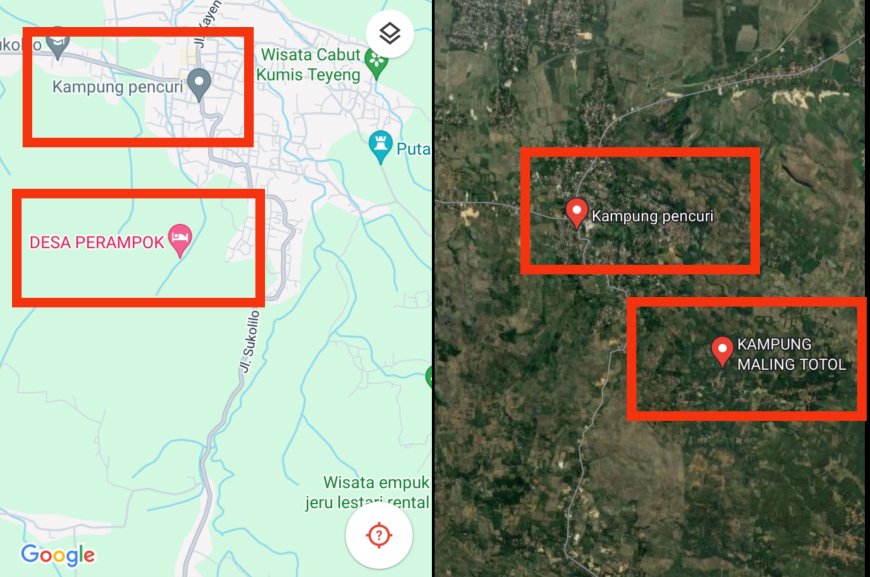Tap the green partial pin at map edge

[x=428, y=376]
